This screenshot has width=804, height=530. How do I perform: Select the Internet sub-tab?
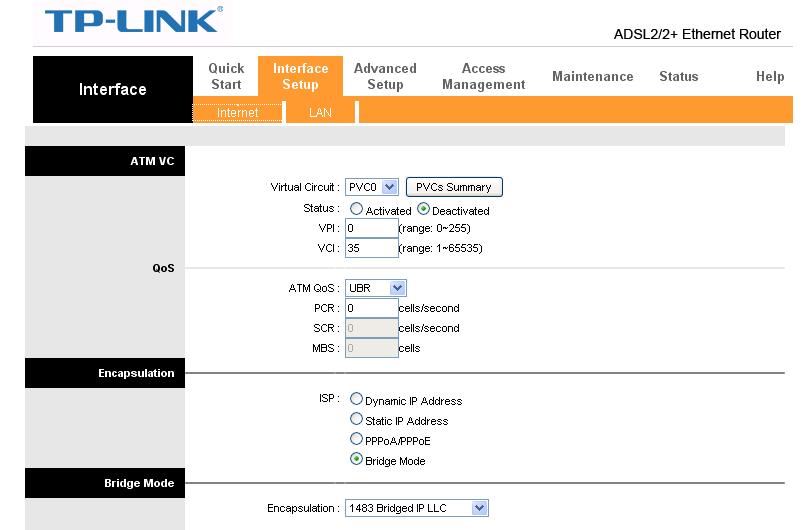(237, 113)
